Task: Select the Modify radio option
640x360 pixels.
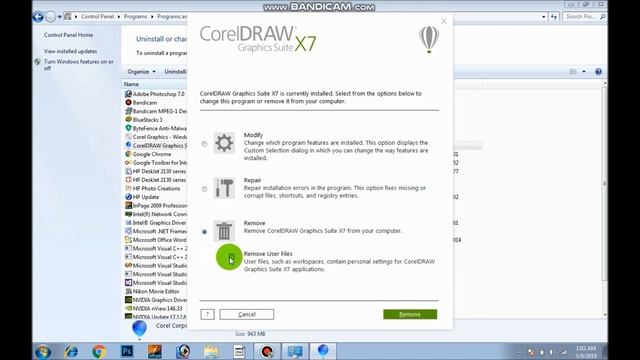Action: point(204,144)
